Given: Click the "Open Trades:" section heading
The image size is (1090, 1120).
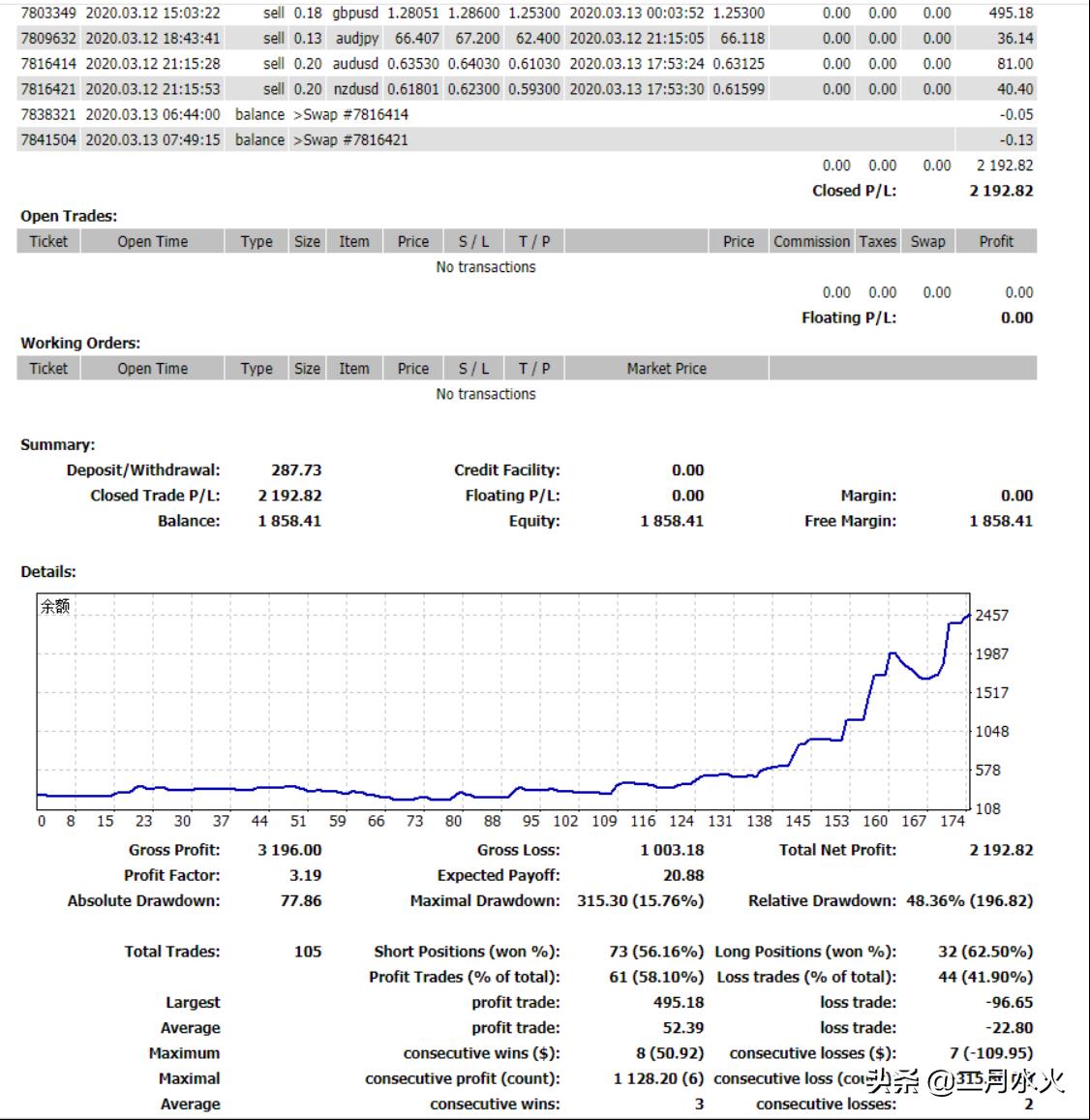Looking at the screenshot, I should click(x=69, y=216).
